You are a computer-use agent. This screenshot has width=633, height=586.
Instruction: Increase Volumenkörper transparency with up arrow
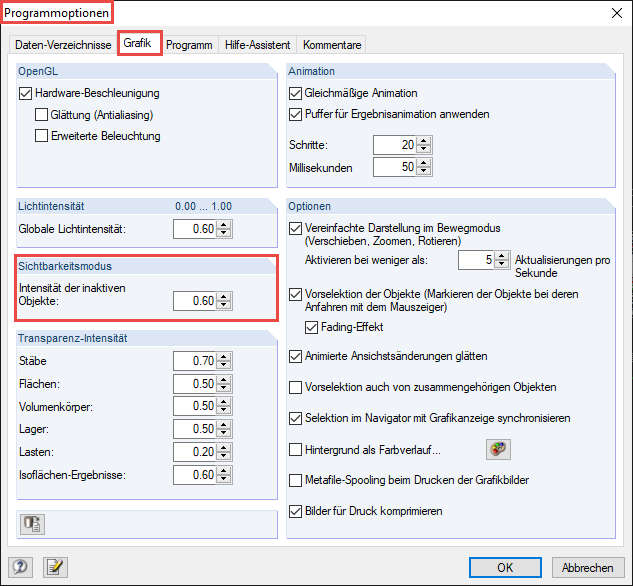tap(223, 402)
